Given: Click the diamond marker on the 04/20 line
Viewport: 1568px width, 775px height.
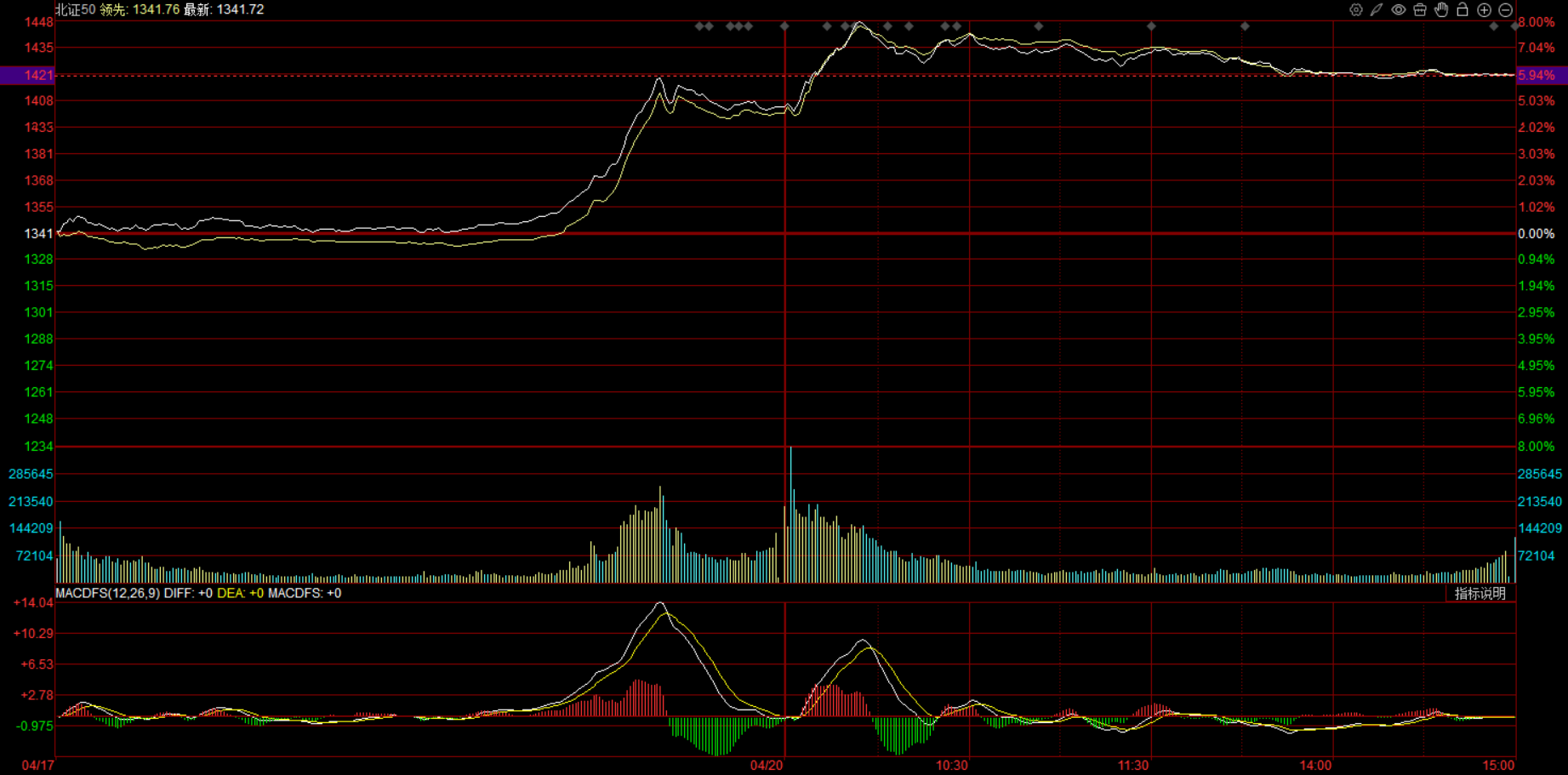Looking at the screenshot, I should coord(784,26).
